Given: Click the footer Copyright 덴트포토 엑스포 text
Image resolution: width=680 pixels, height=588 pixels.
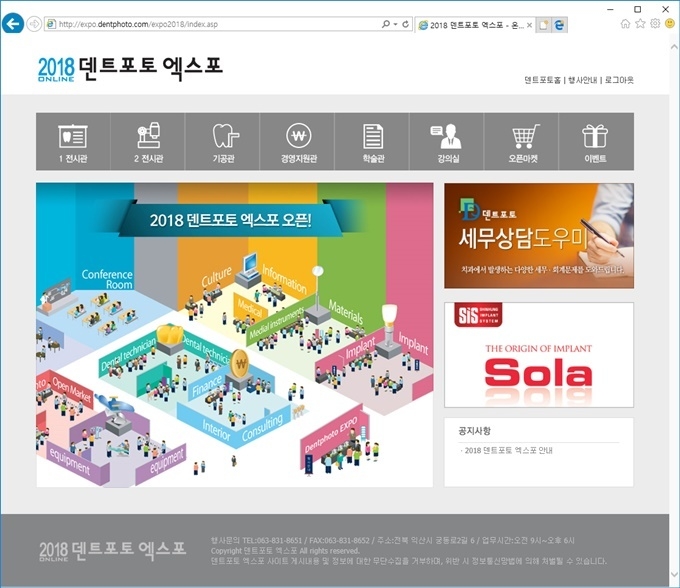Looking at the screenshot, I should pos(285,551).
